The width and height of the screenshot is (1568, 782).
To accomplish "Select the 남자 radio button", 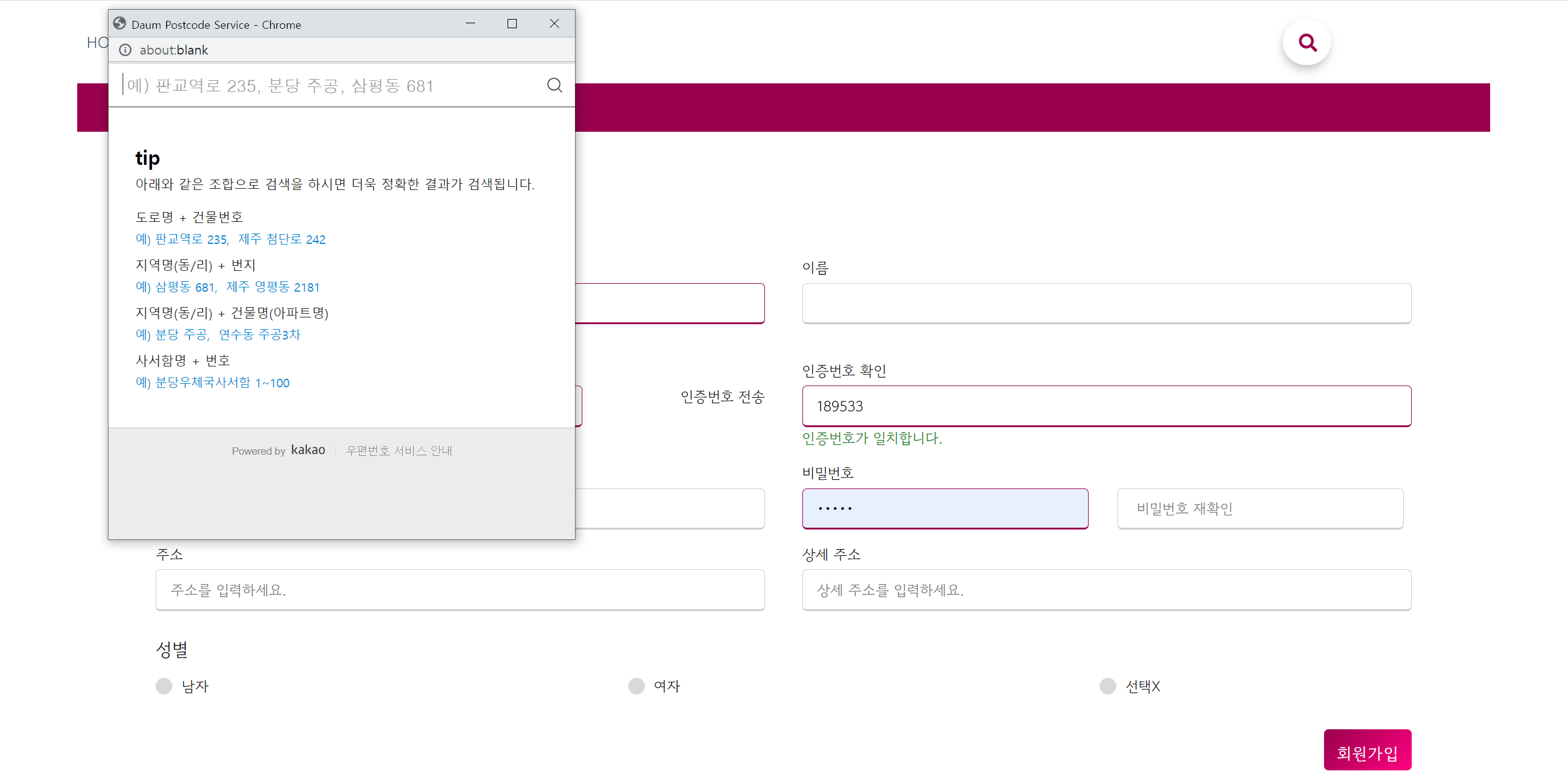I will (x=164, y=686).
